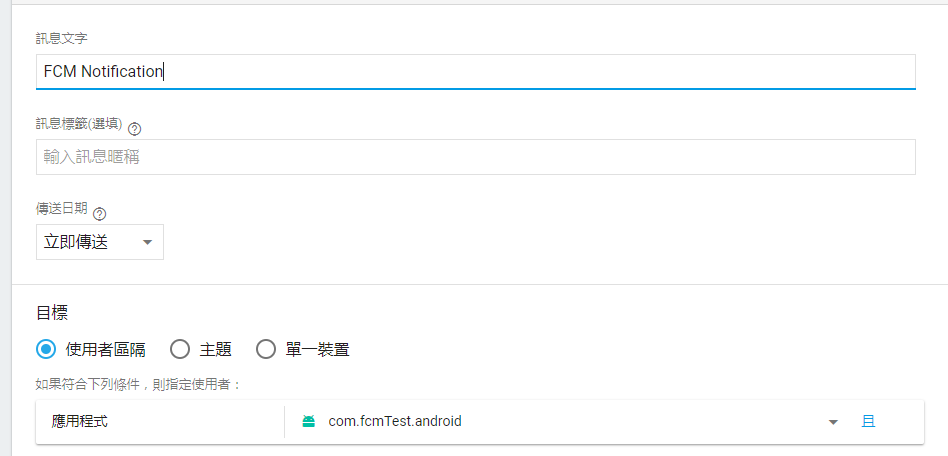This screenshot has height=456, width=948.
Task: Click the green Android robot icon
Action: point(309,422)
